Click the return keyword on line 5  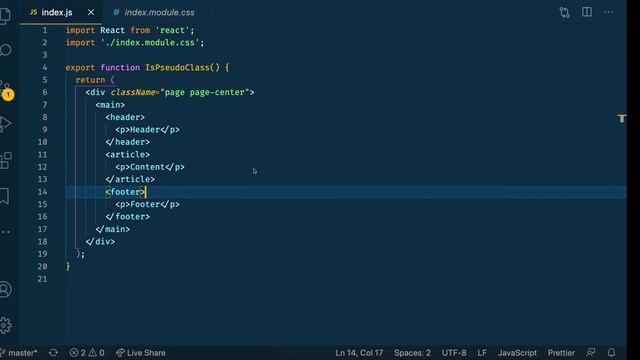(90, 80)
